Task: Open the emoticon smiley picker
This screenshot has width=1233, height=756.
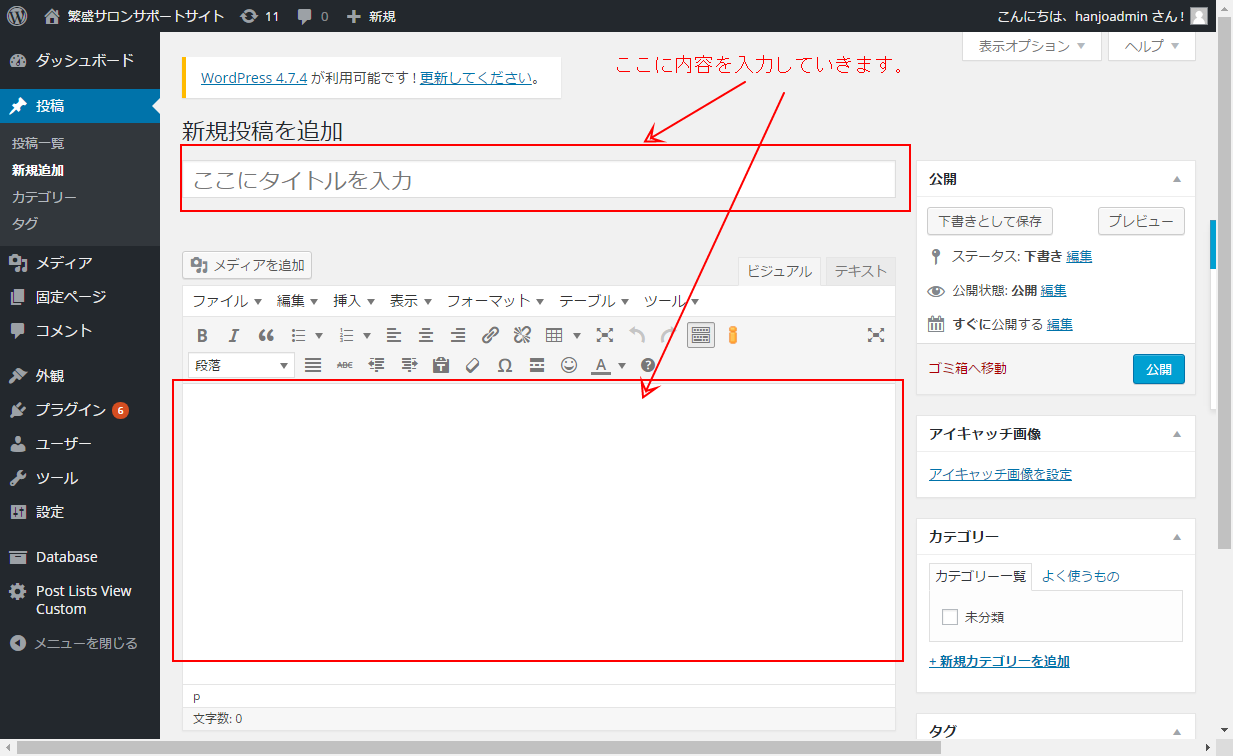Action: click(x=569, y=366)
